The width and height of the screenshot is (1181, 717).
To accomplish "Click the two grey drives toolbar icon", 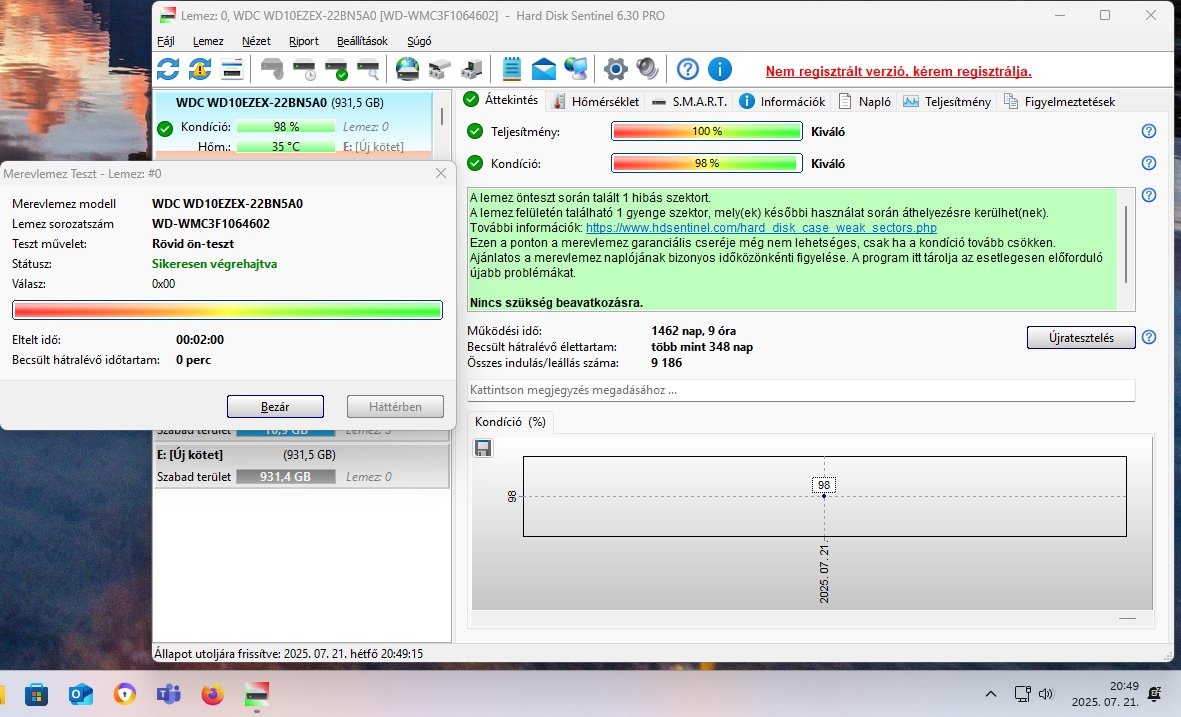I will 440,69.
